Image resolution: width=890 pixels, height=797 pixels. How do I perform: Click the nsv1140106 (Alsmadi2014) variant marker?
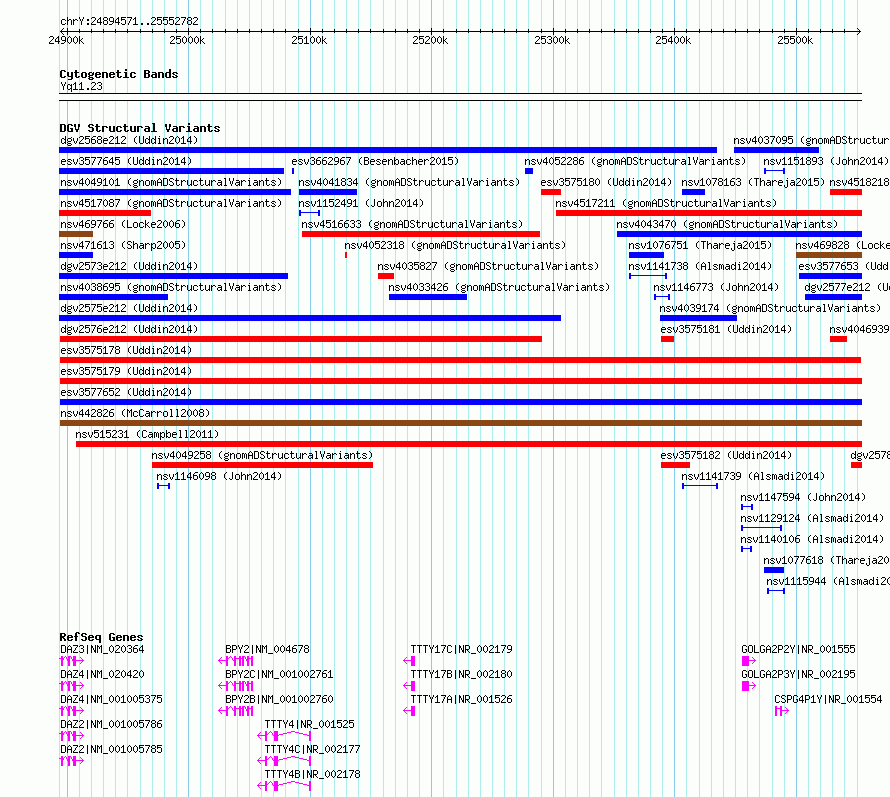tap(746, 549)
